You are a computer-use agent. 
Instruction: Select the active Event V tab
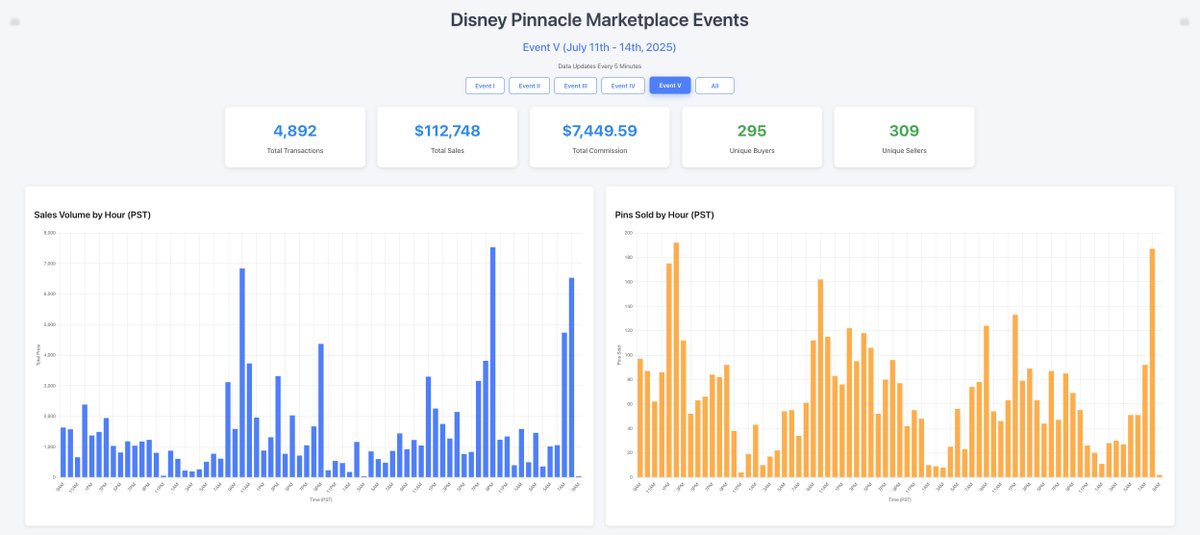(670, 86)
